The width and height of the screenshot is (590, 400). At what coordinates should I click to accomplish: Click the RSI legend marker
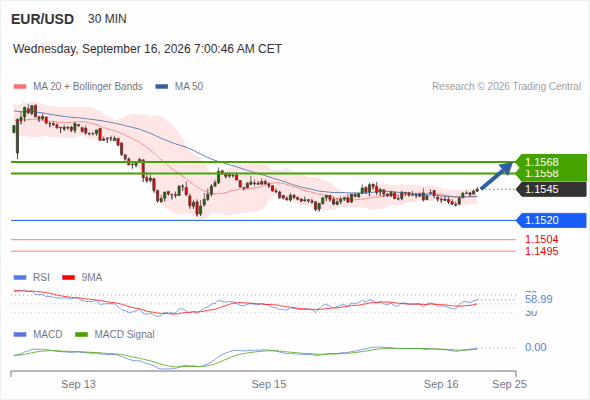point(20,278)
